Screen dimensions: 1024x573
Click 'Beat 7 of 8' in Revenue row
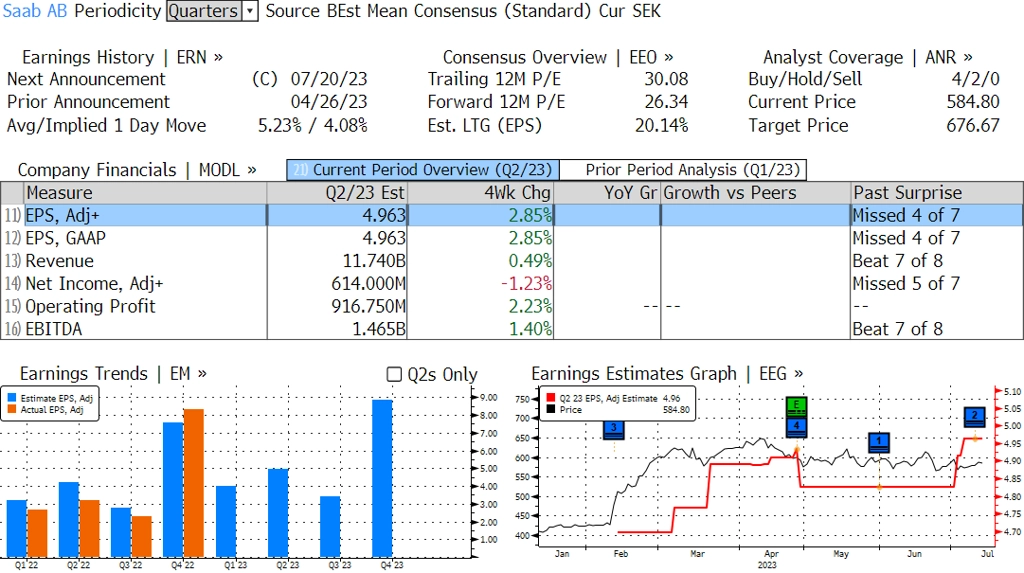897,261
